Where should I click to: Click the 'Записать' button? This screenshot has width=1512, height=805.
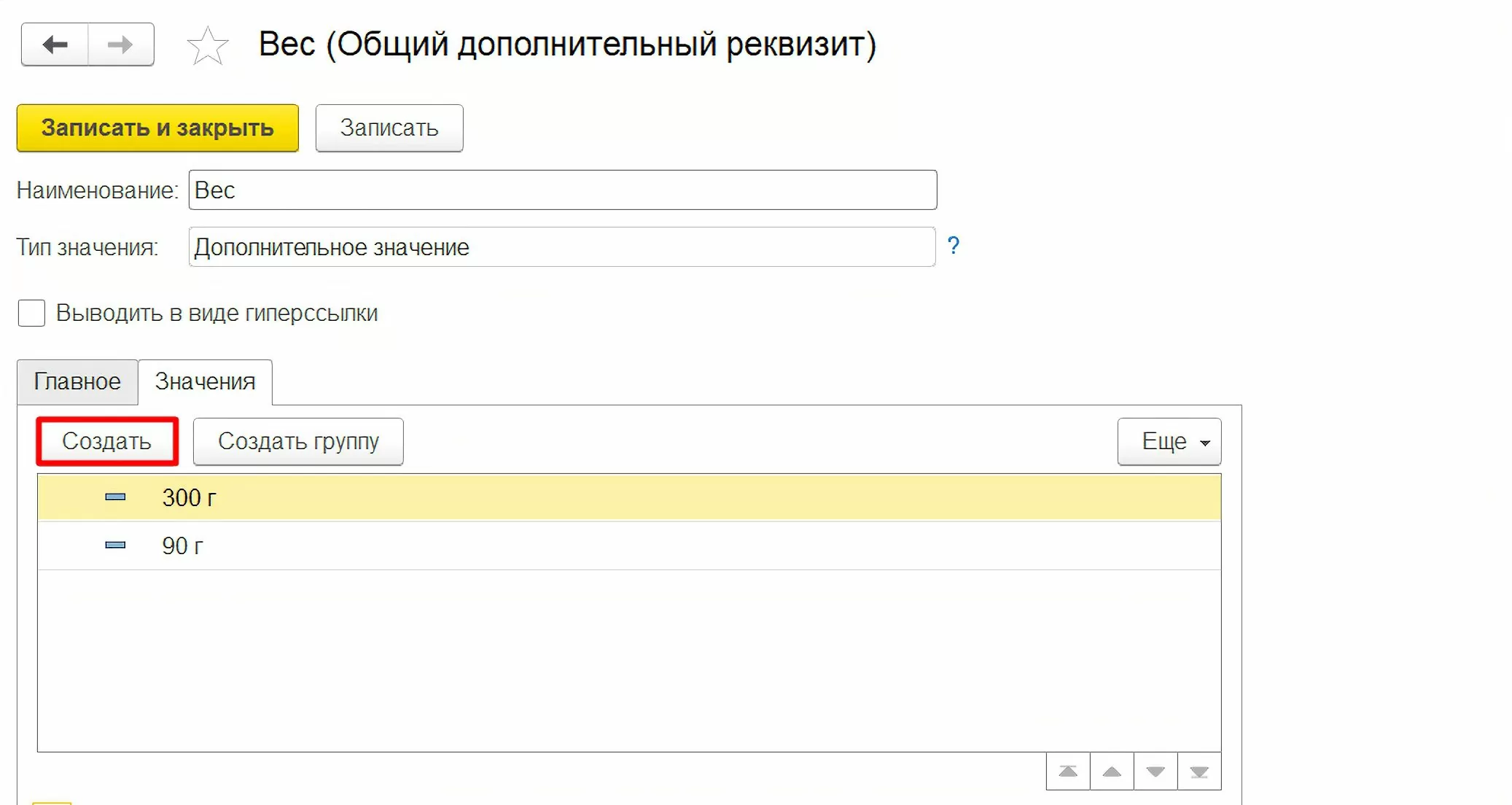389,128
